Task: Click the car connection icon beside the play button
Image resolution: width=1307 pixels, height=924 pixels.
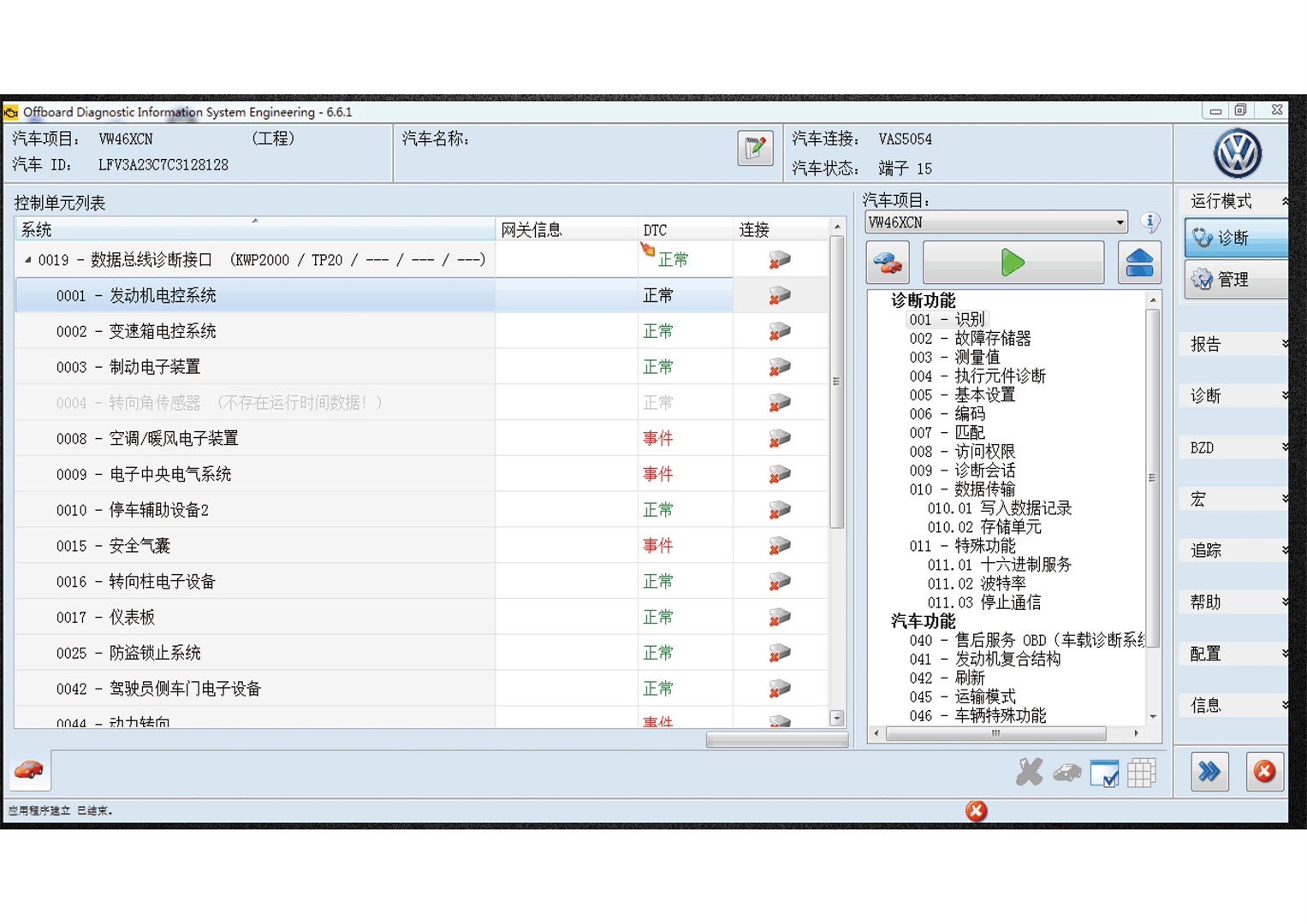Action: pyautogui.click(x=888, y=263)
